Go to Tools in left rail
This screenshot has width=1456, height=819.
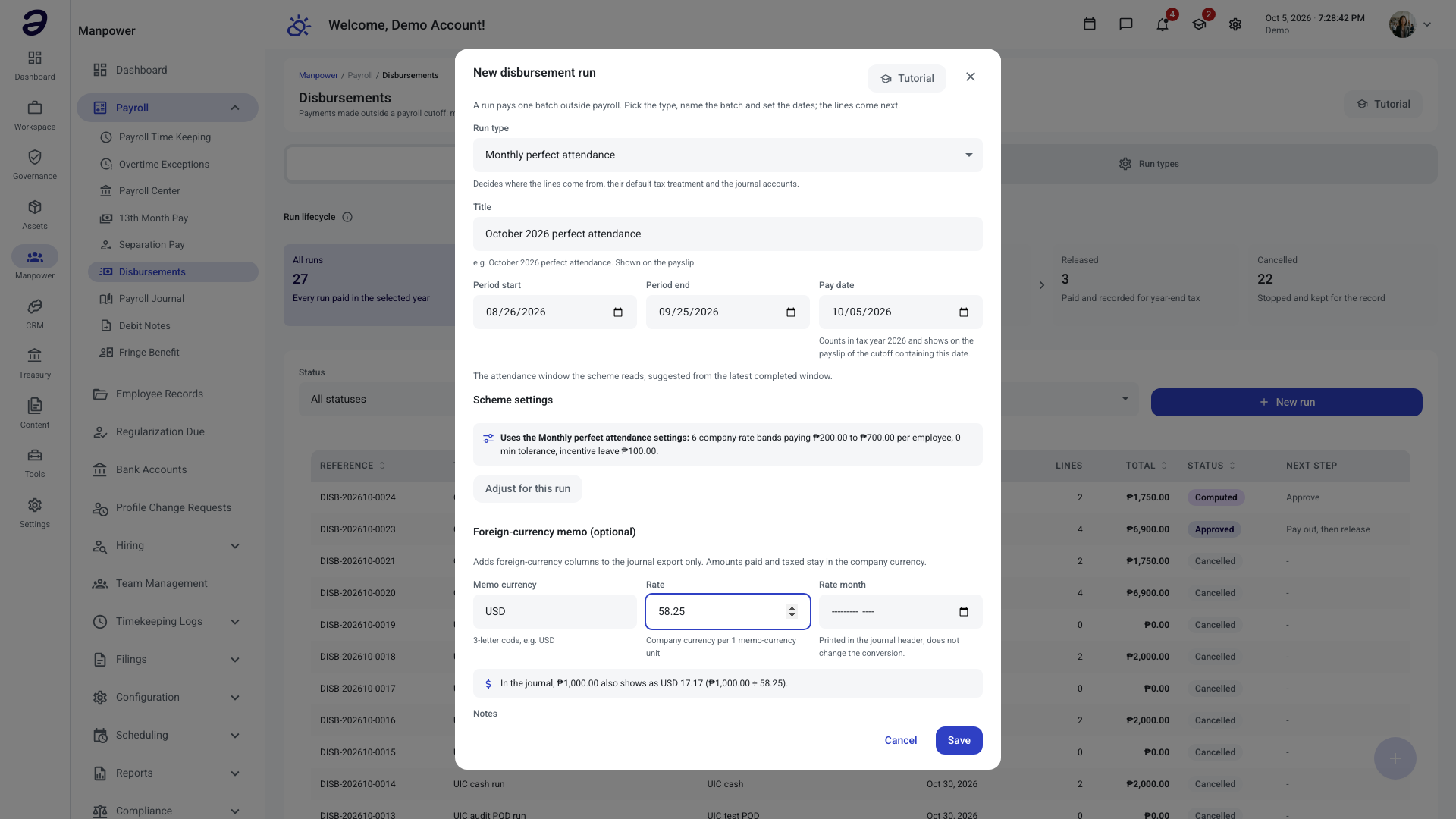point(35,463)
